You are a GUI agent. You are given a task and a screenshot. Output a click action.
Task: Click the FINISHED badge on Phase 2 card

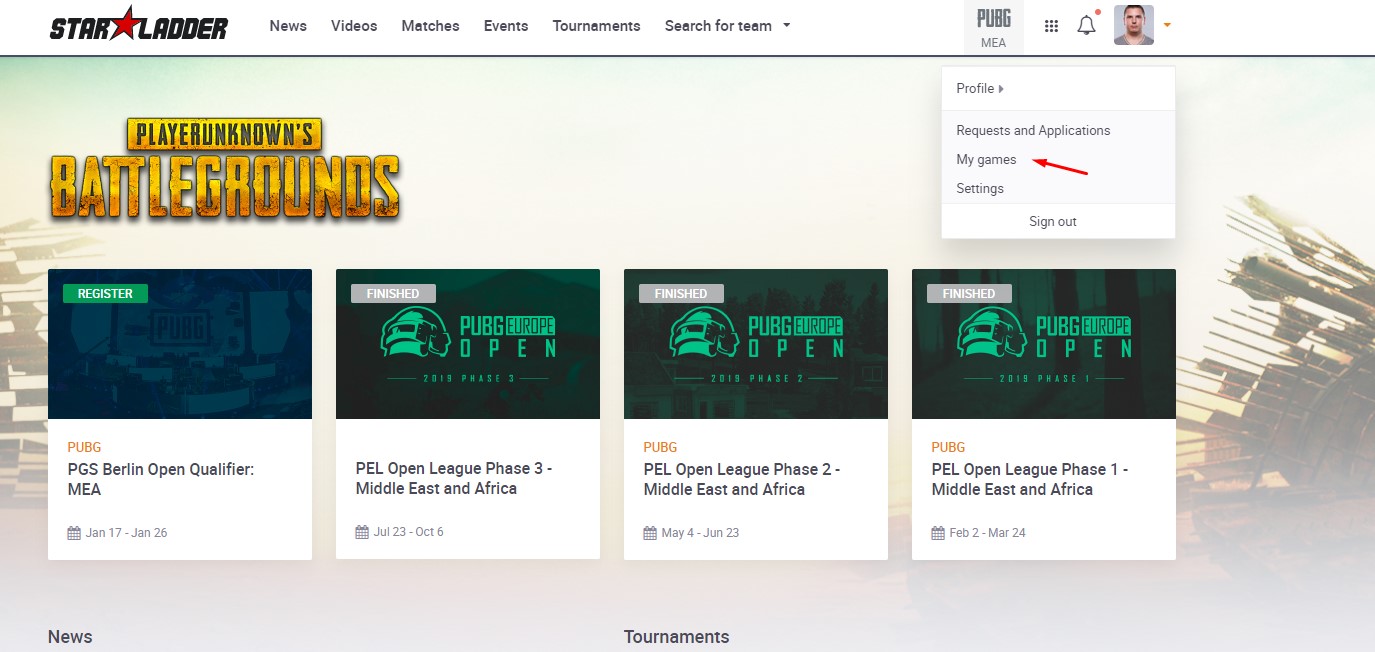point(681,293)
